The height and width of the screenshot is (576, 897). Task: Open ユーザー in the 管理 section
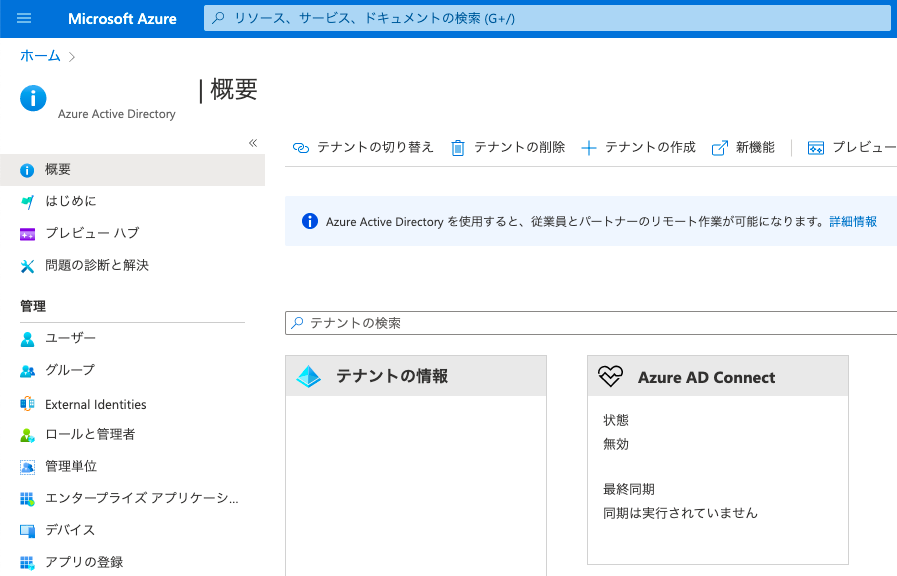click(x=132, y=339)
